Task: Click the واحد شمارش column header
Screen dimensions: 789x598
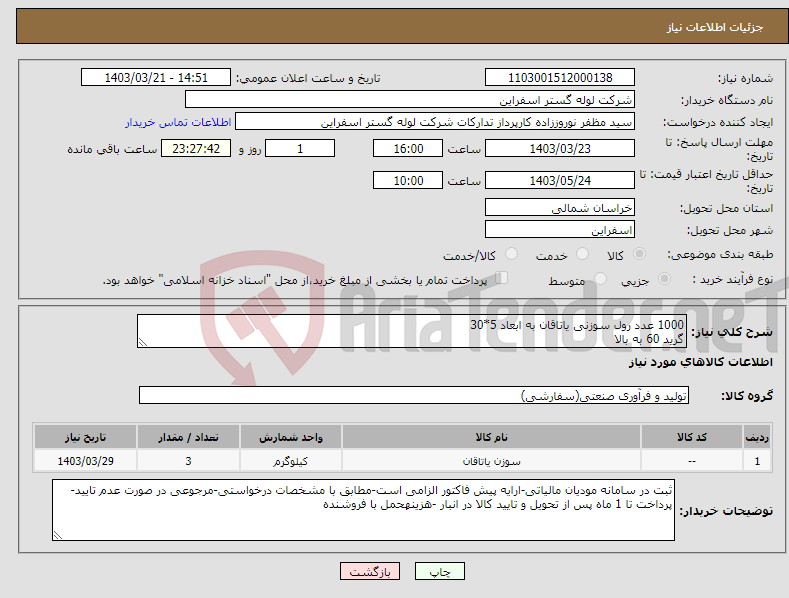Action: coord(291,437)
